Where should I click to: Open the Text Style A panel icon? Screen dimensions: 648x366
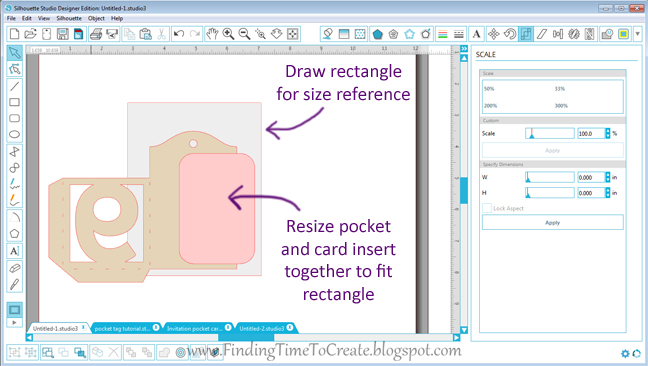476,34
